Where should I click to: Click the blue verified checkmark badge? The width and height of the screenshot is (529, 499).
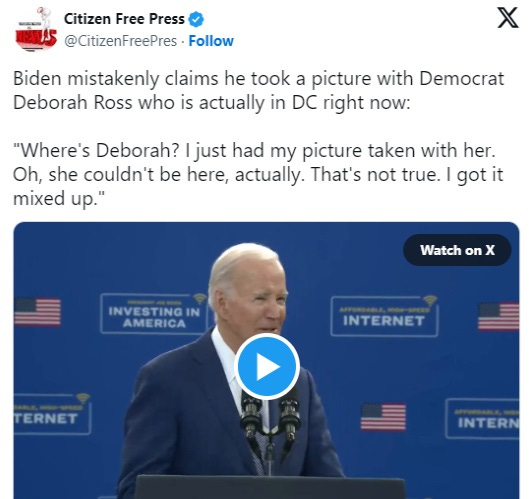pyautogui.click(x=196, y=19)
